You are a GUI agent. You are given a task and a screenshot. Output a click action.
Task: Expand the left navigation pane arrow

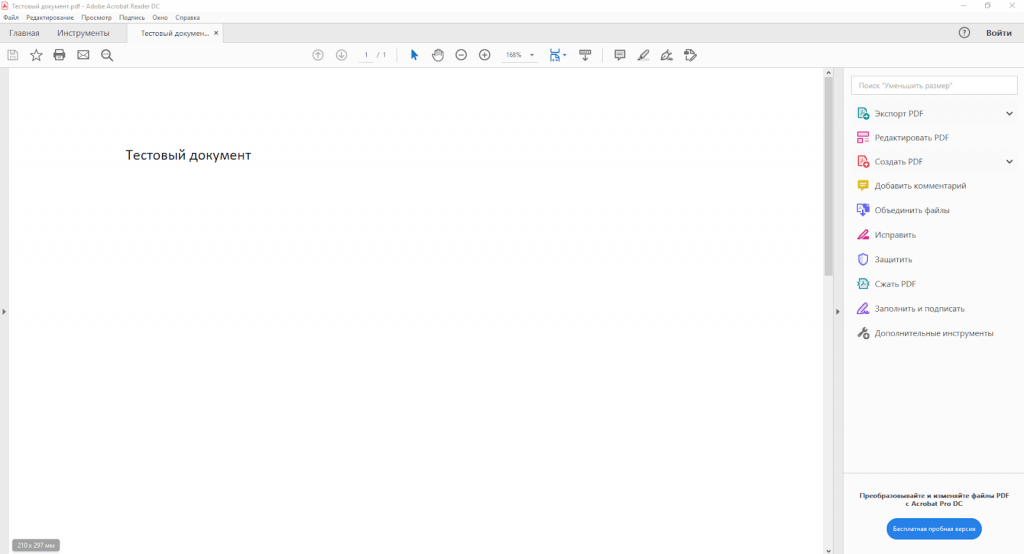click(4, 312)
